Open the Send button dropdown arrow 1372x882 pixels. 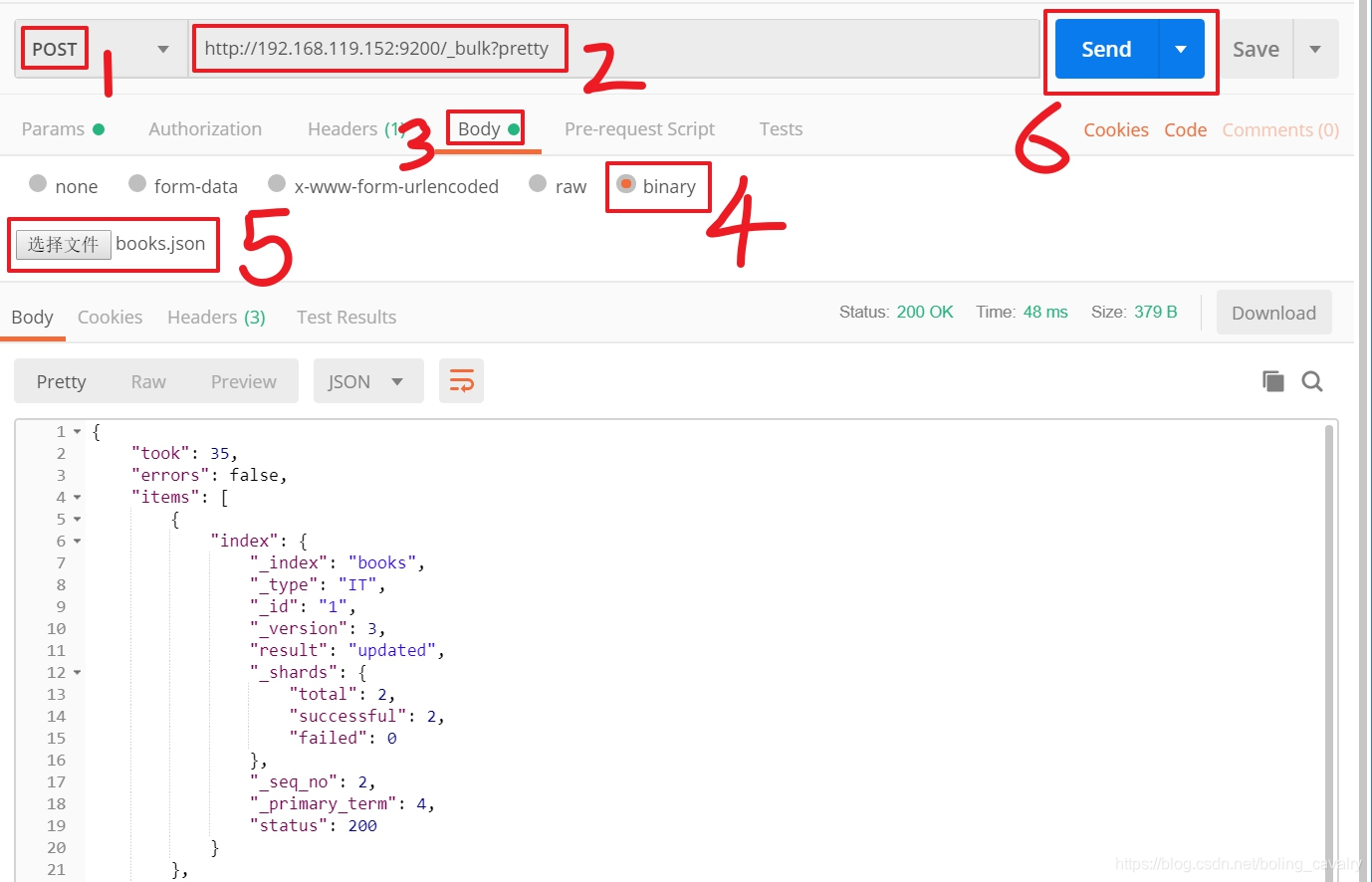[x=1181, y=49]
